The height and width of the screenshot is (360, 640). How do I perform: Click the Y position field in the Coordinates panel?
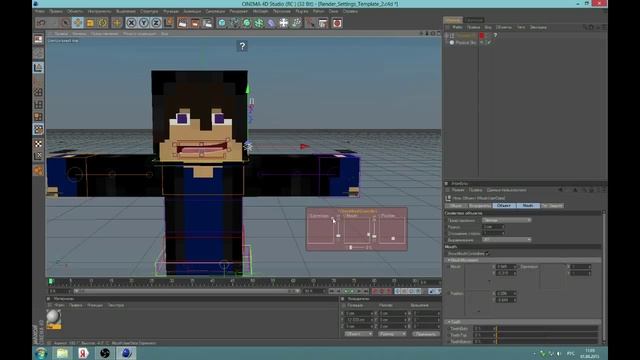click(x=359, y=320)
